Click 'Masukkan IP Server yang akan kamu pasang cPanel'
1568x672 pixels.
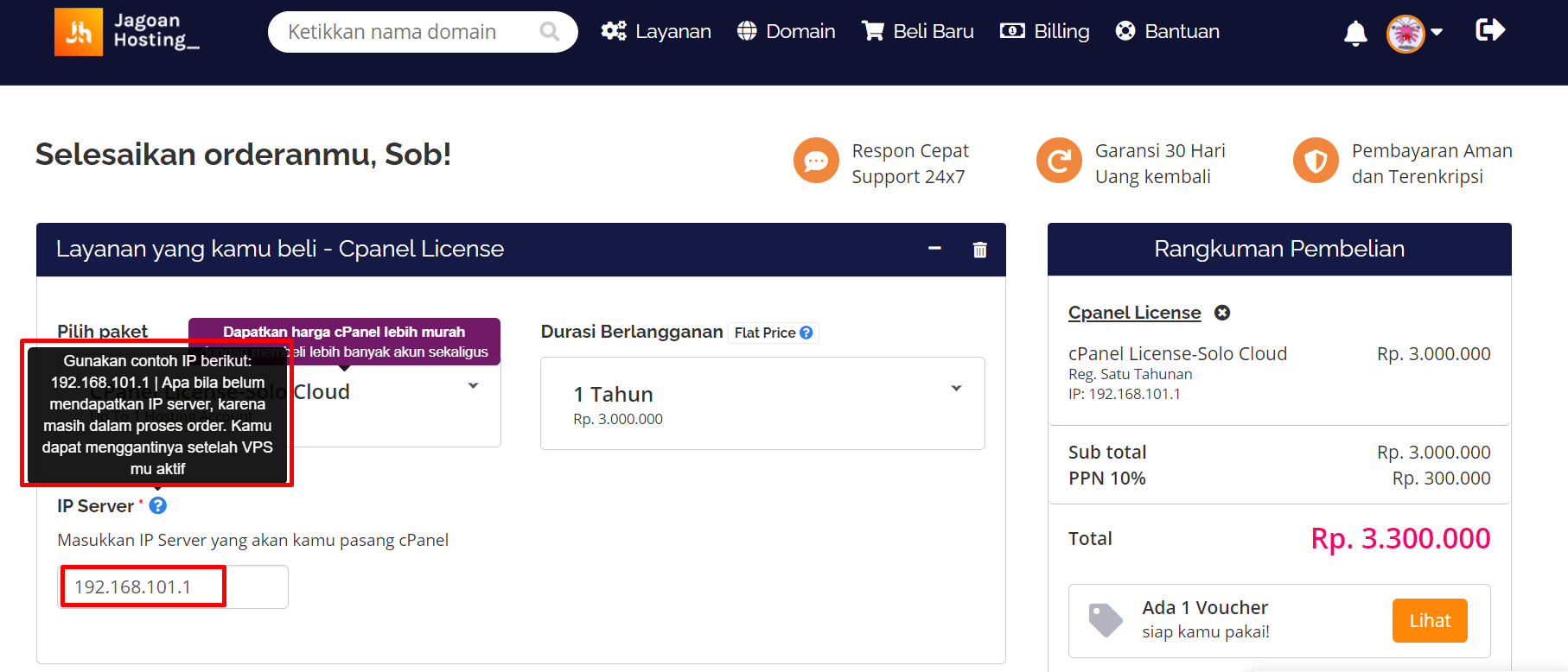pos(252,541)
